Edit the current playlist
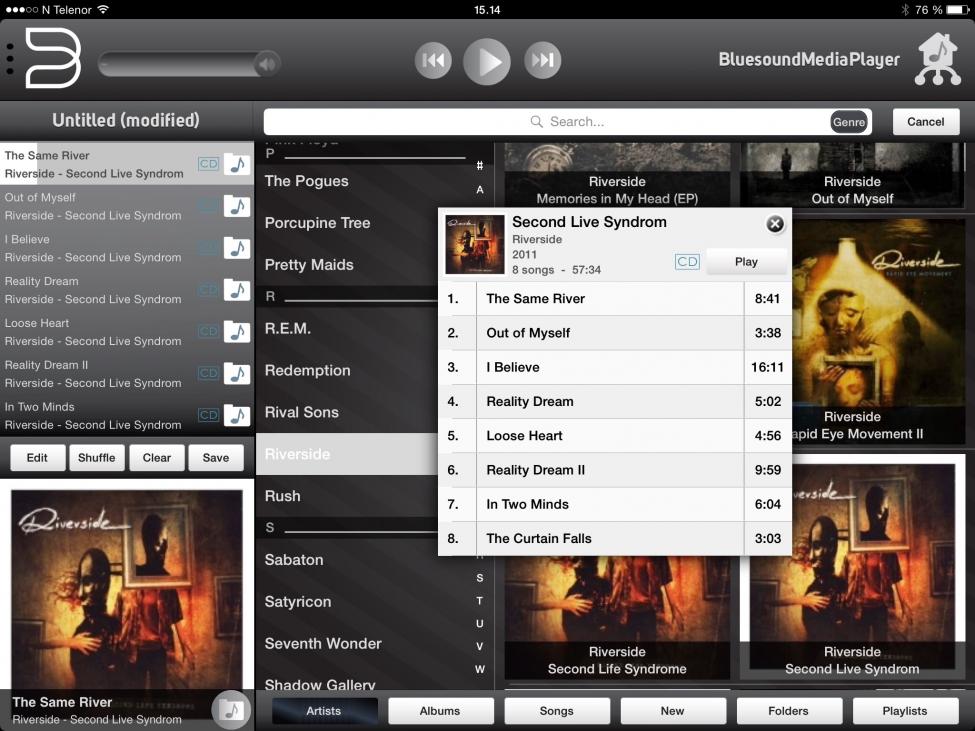Screen dimensions: 975x731 pyautogui.click(x=37, y=457)
